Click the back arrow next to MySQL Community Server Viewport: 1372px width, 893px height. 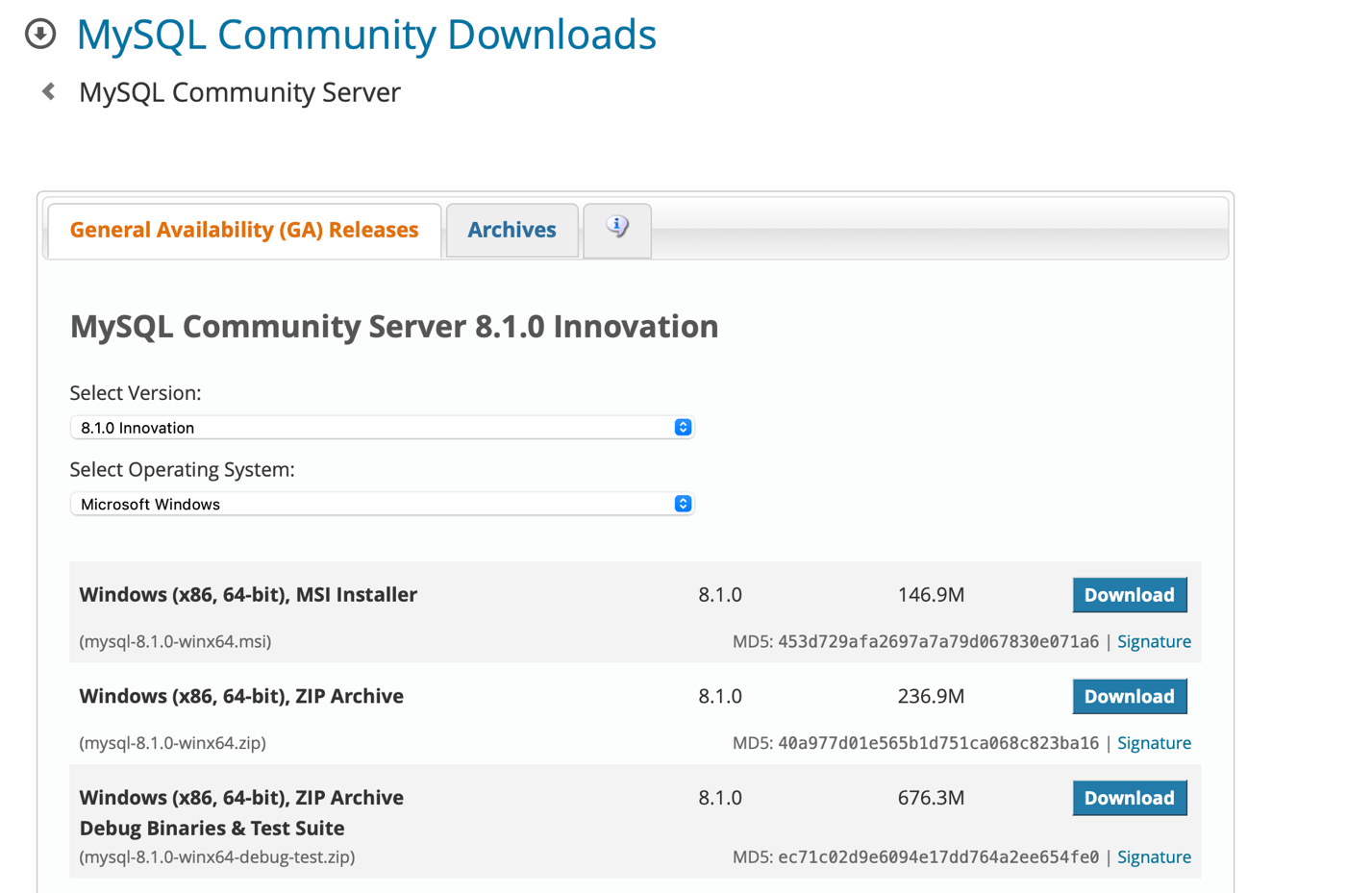click(x=48, y=91)
